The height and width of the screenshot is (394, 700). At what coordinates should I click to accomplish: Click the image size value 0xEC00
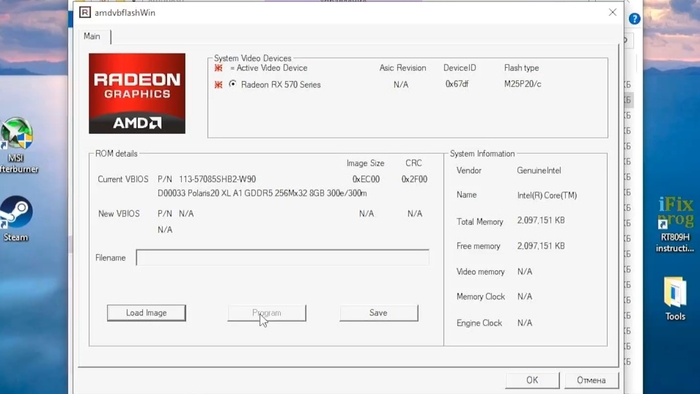click(366, 179)
